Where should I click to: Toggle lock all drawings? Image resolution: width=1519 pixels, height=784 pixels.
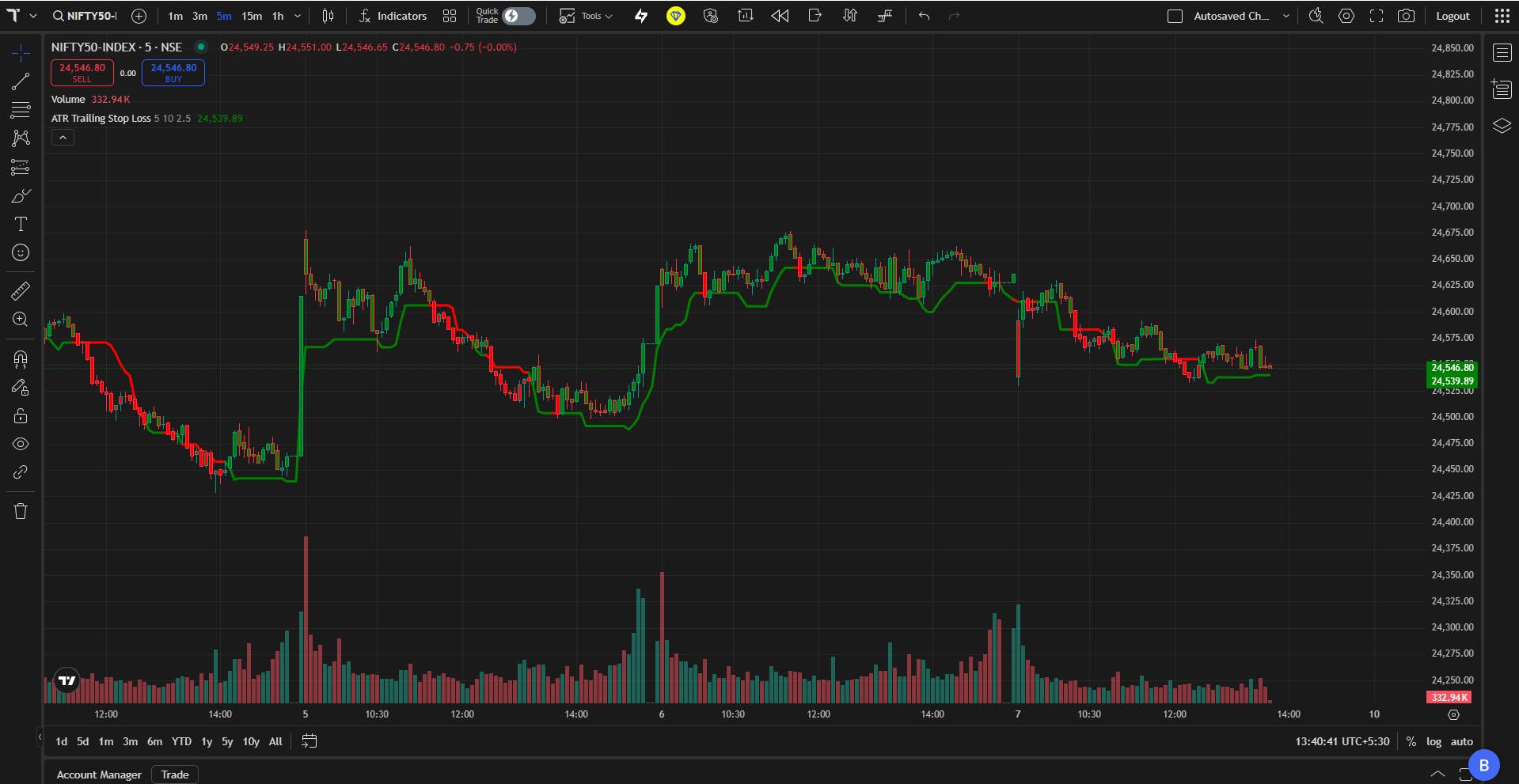pos(21,416)
